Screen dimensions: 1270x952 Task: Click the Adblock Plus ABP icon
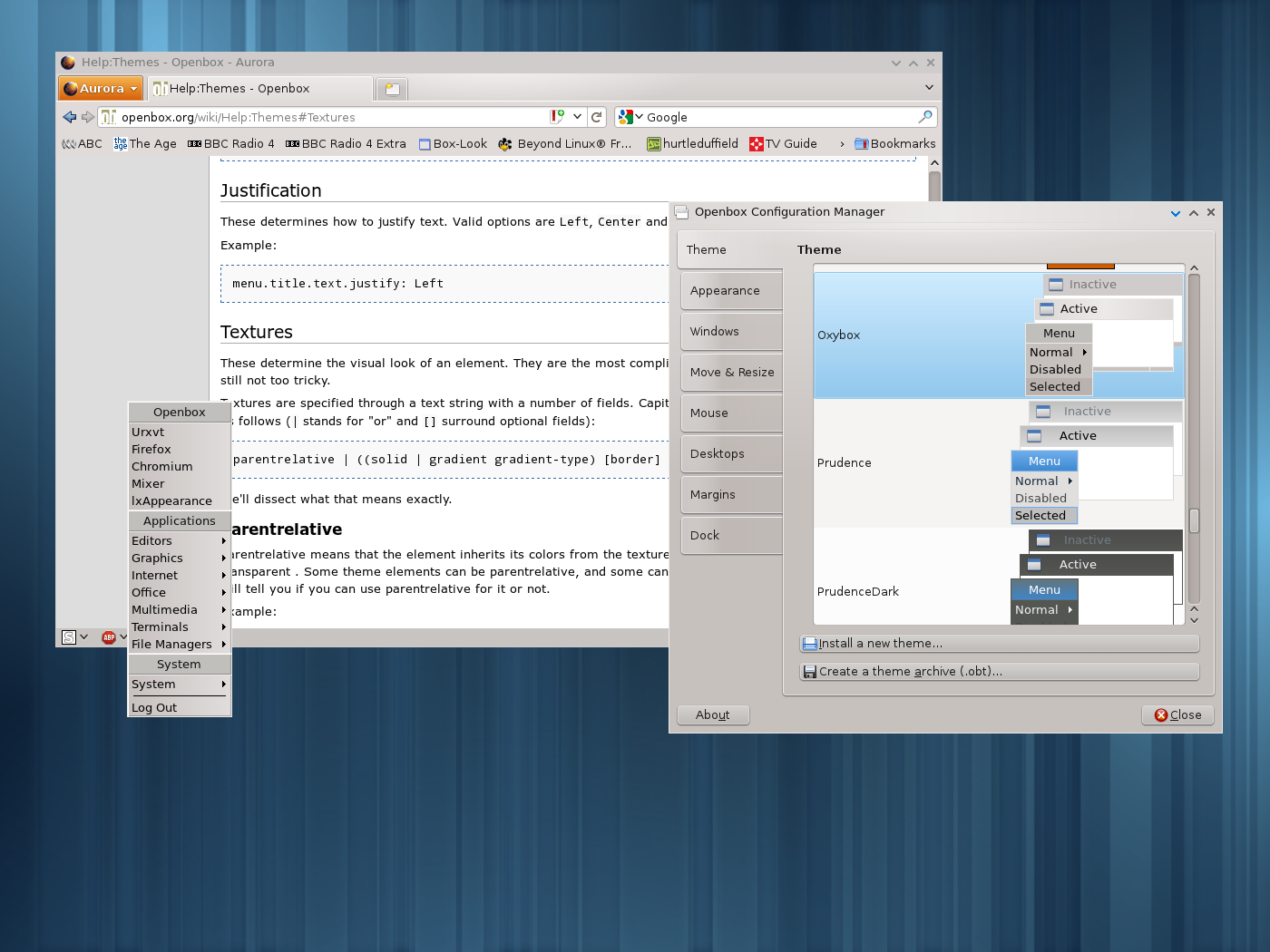[109, 637]
